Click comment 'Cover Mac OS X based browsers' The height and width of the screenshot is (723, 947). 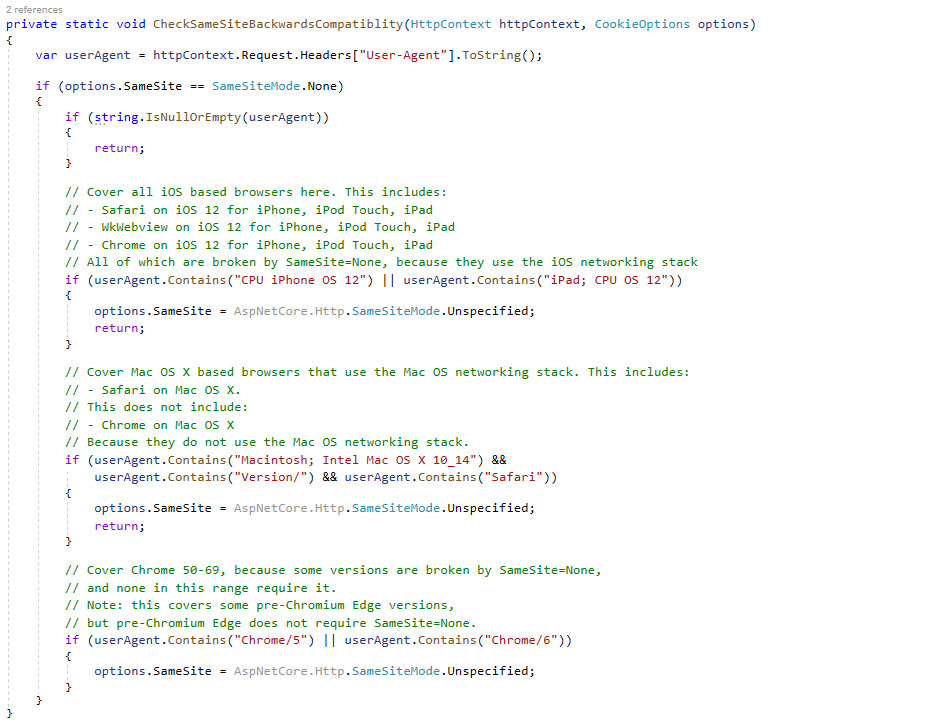pyautogui.click(x=377, y=372)
